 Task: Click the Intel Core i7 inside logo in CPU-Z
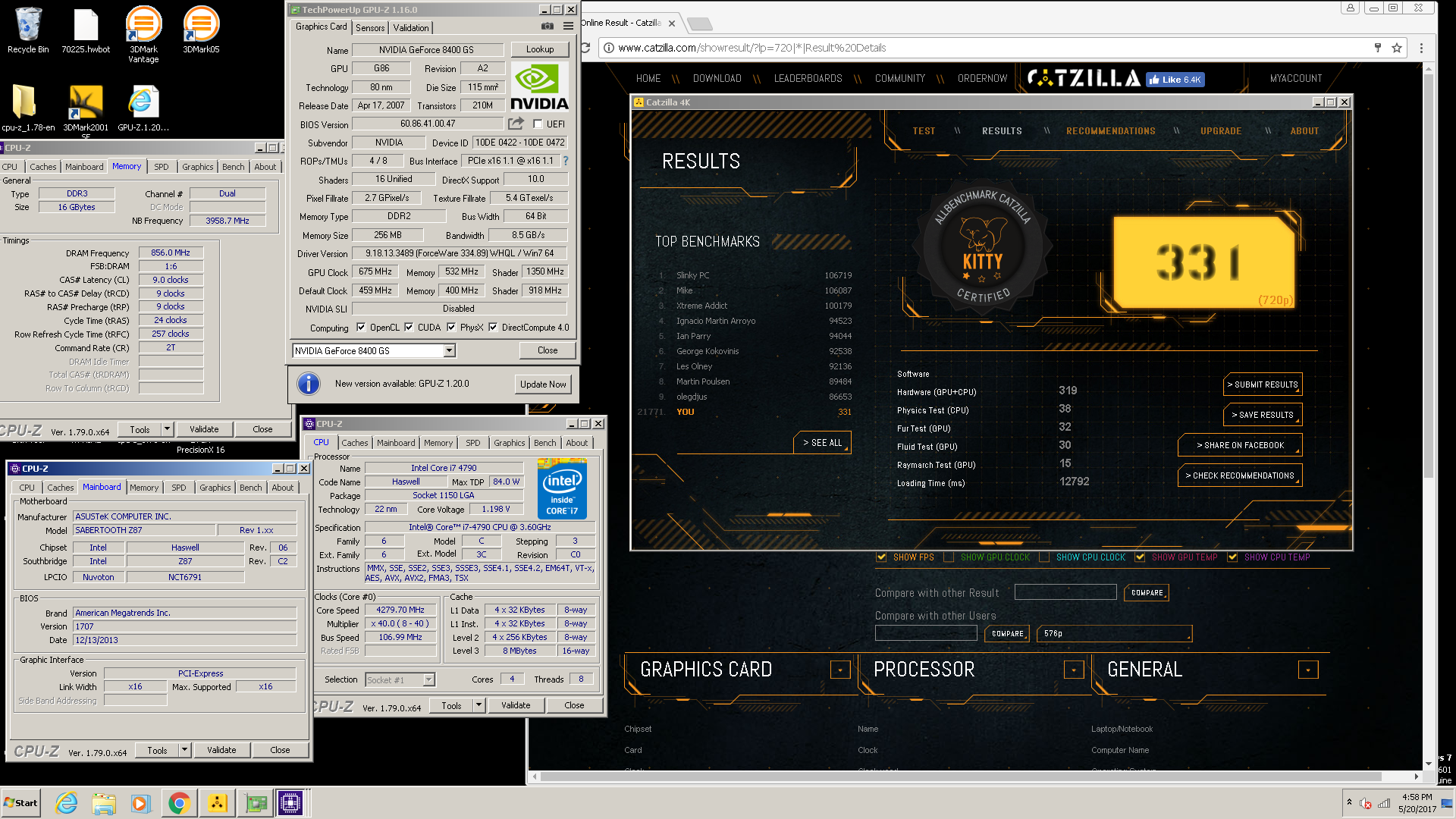(x=562, y=488)
